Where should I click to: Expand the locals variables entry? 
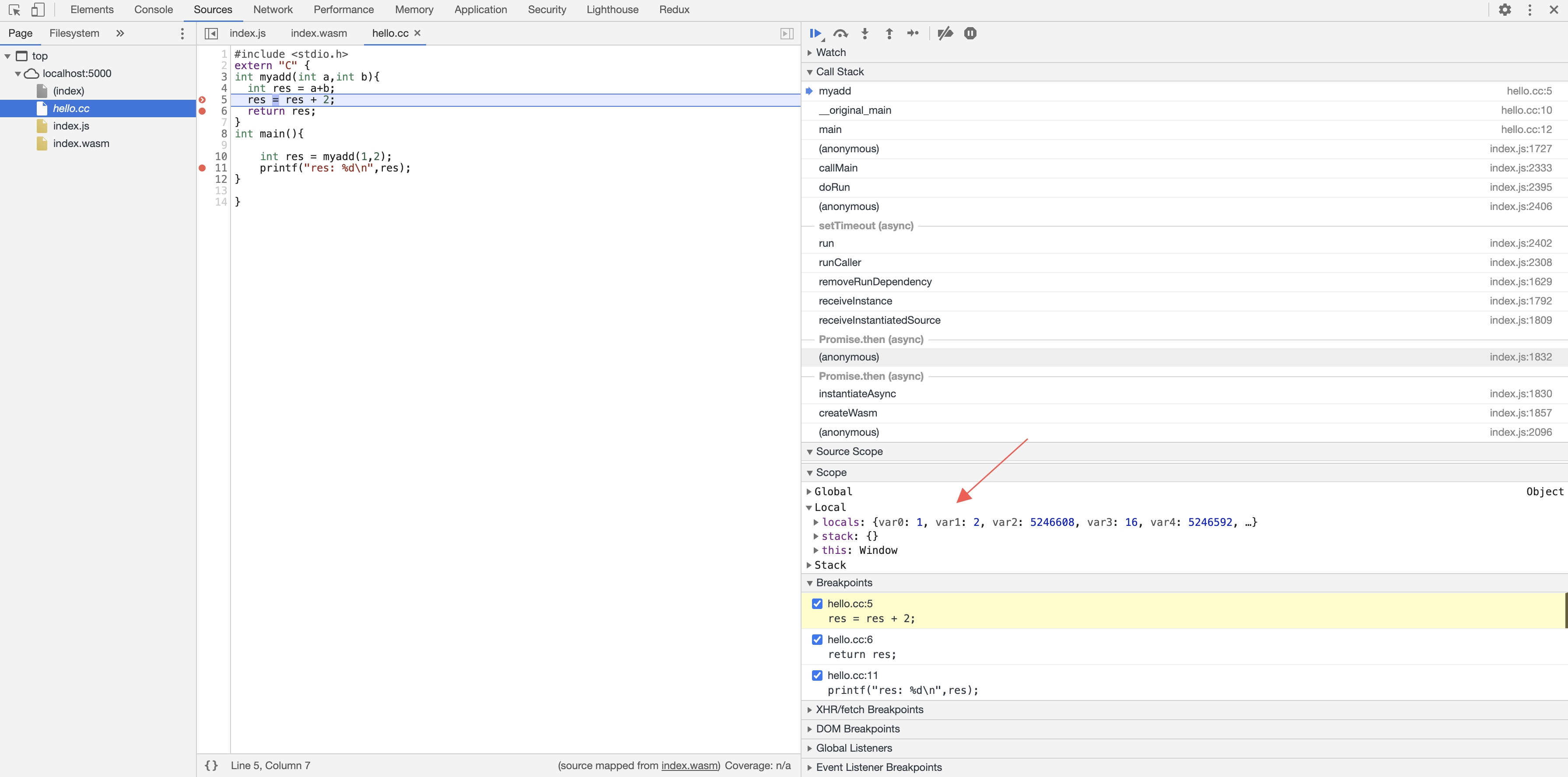point(816,522)
